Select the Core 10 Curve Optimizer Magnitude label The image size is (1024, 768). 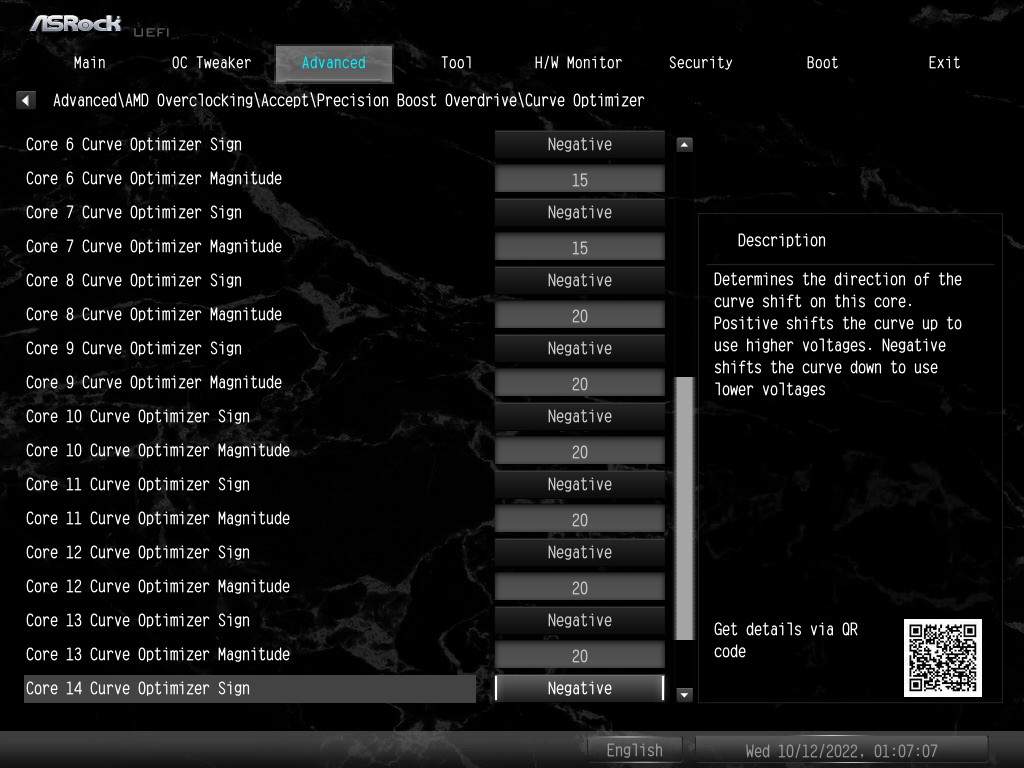[158, 450]
